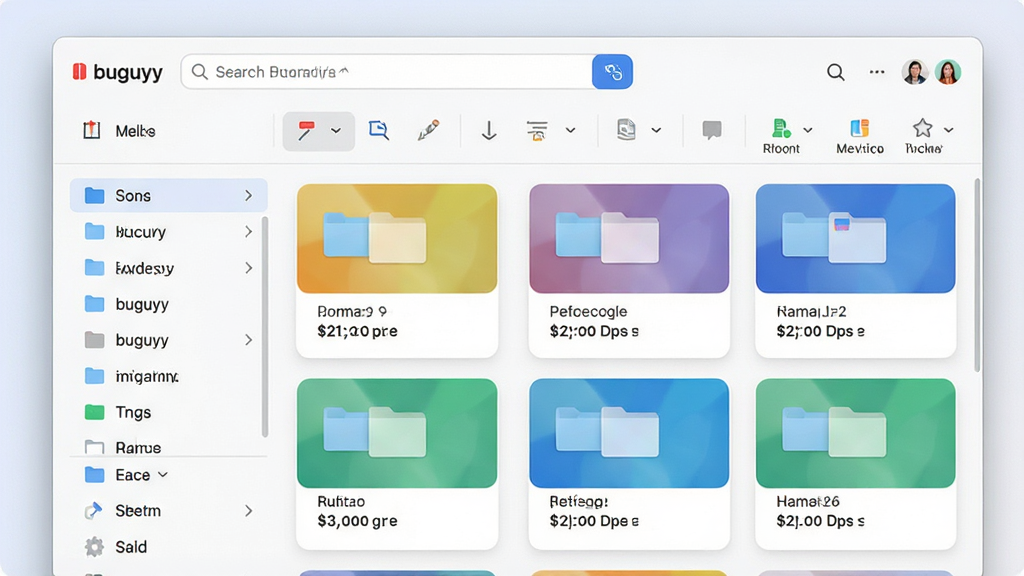The height and width of the screenshot is (576, 1024).
Task: Click the download arrow icon
Action: 488,131
